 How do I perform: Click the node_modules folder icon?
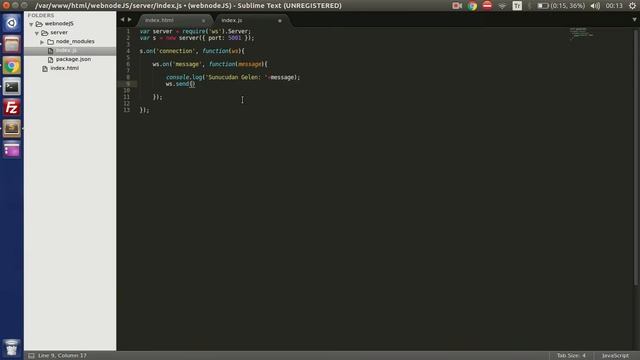click(51, 42)
